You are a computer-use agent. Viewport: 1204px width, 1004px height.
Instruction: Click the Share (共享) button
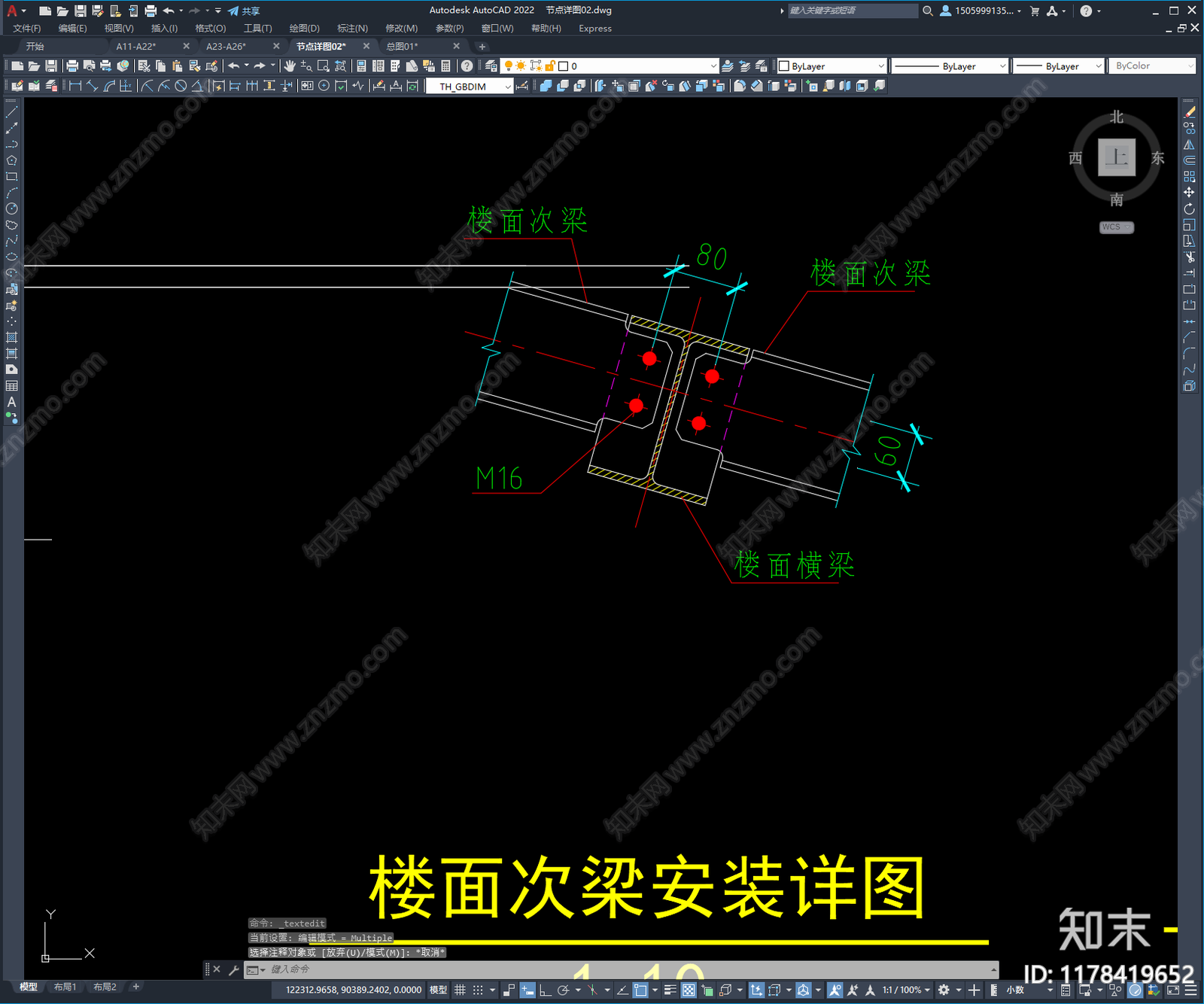click(244, 11)
